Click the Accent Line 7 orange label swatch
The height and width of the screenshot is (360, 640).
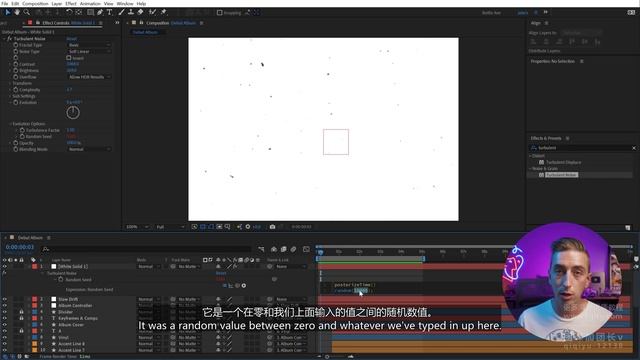(x=35, y=350)
